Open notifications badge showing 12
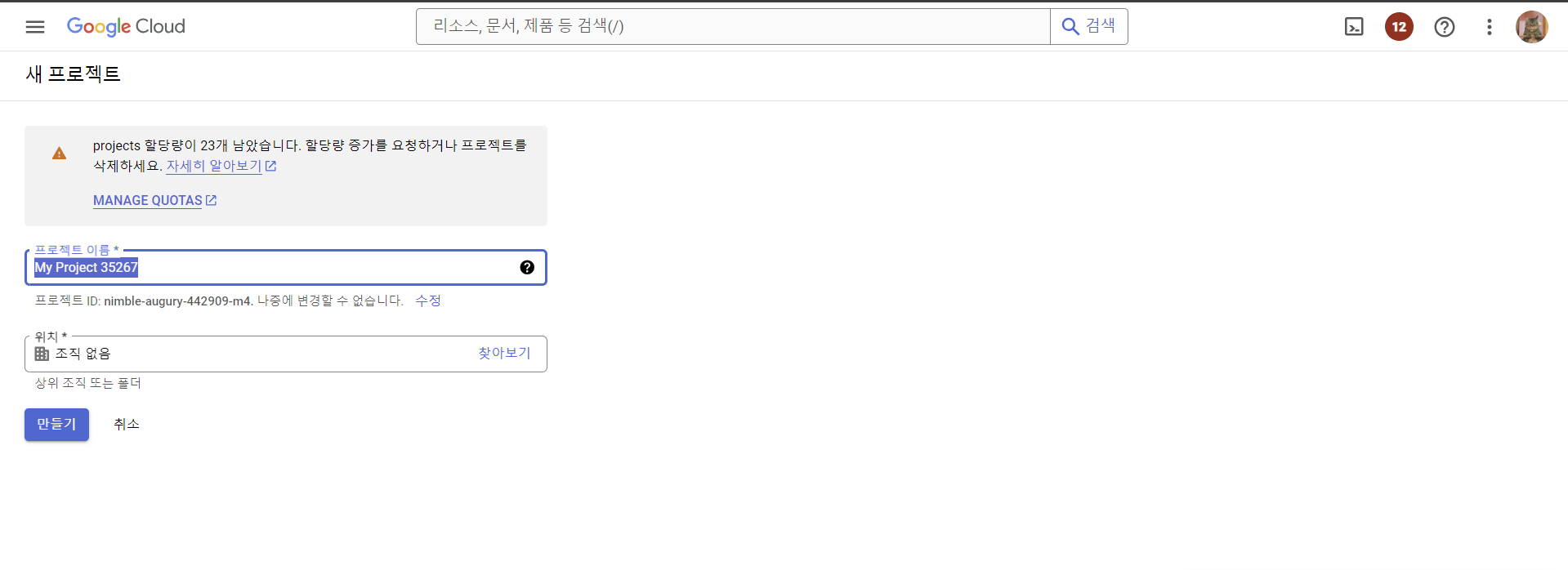 tap(1399, 27)
